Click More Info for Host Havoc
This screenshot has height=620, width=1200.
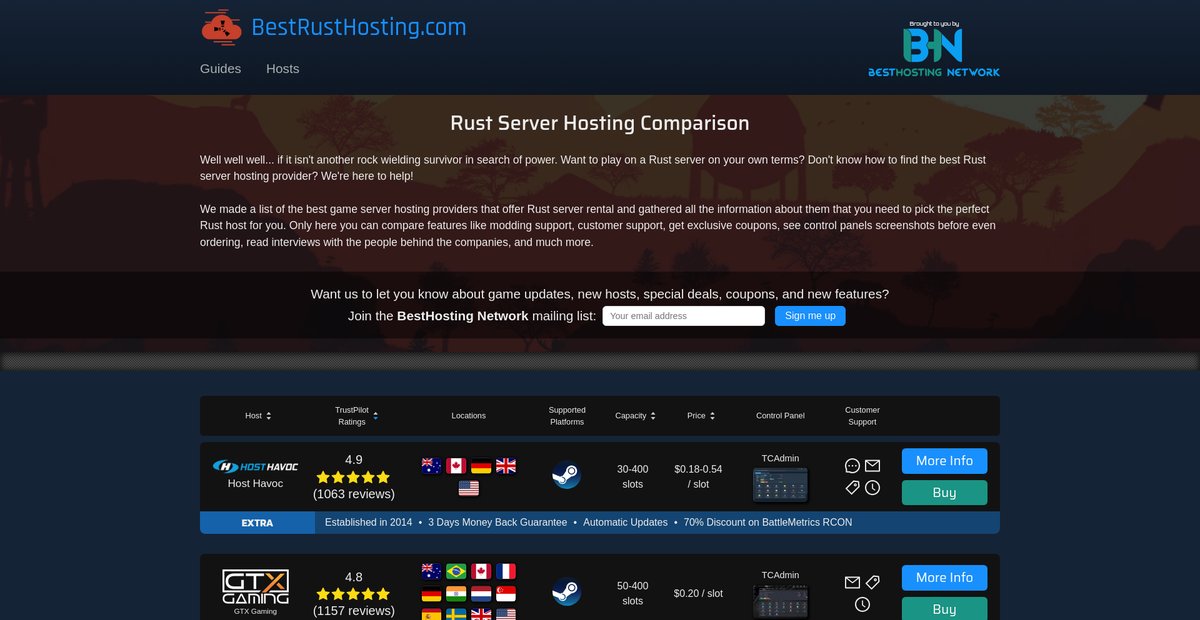pos(944,461)
